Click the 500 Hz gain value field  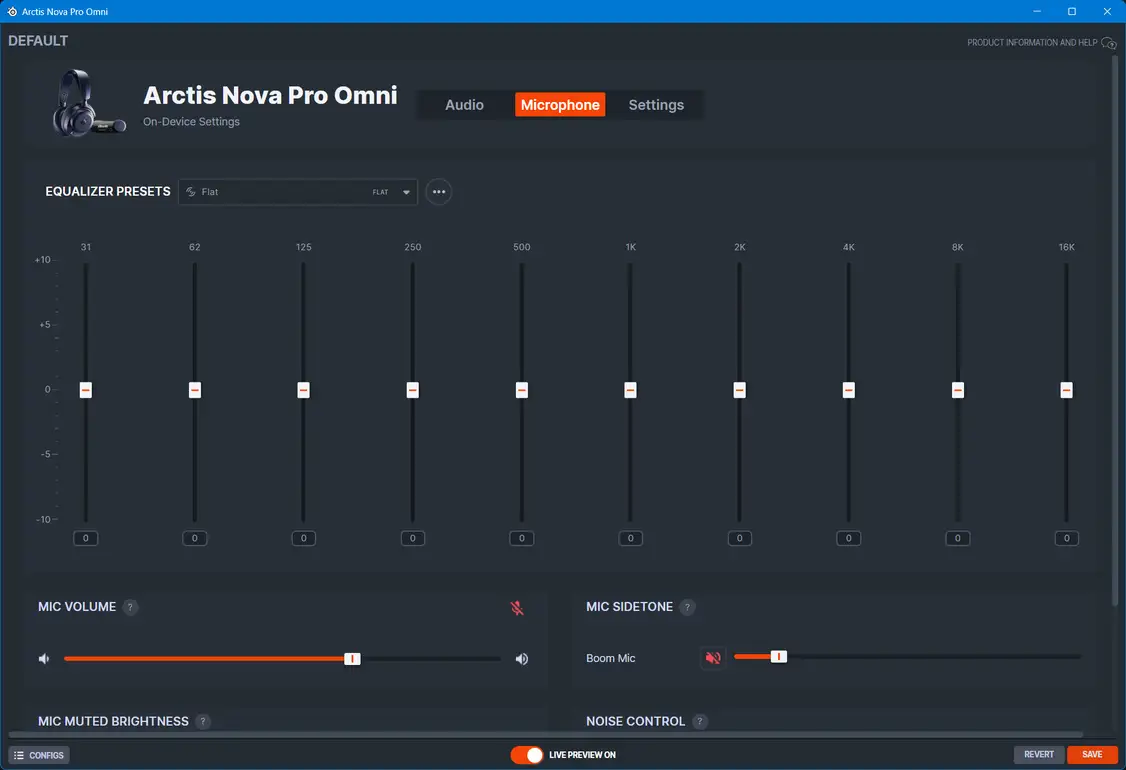click(522, 538)
